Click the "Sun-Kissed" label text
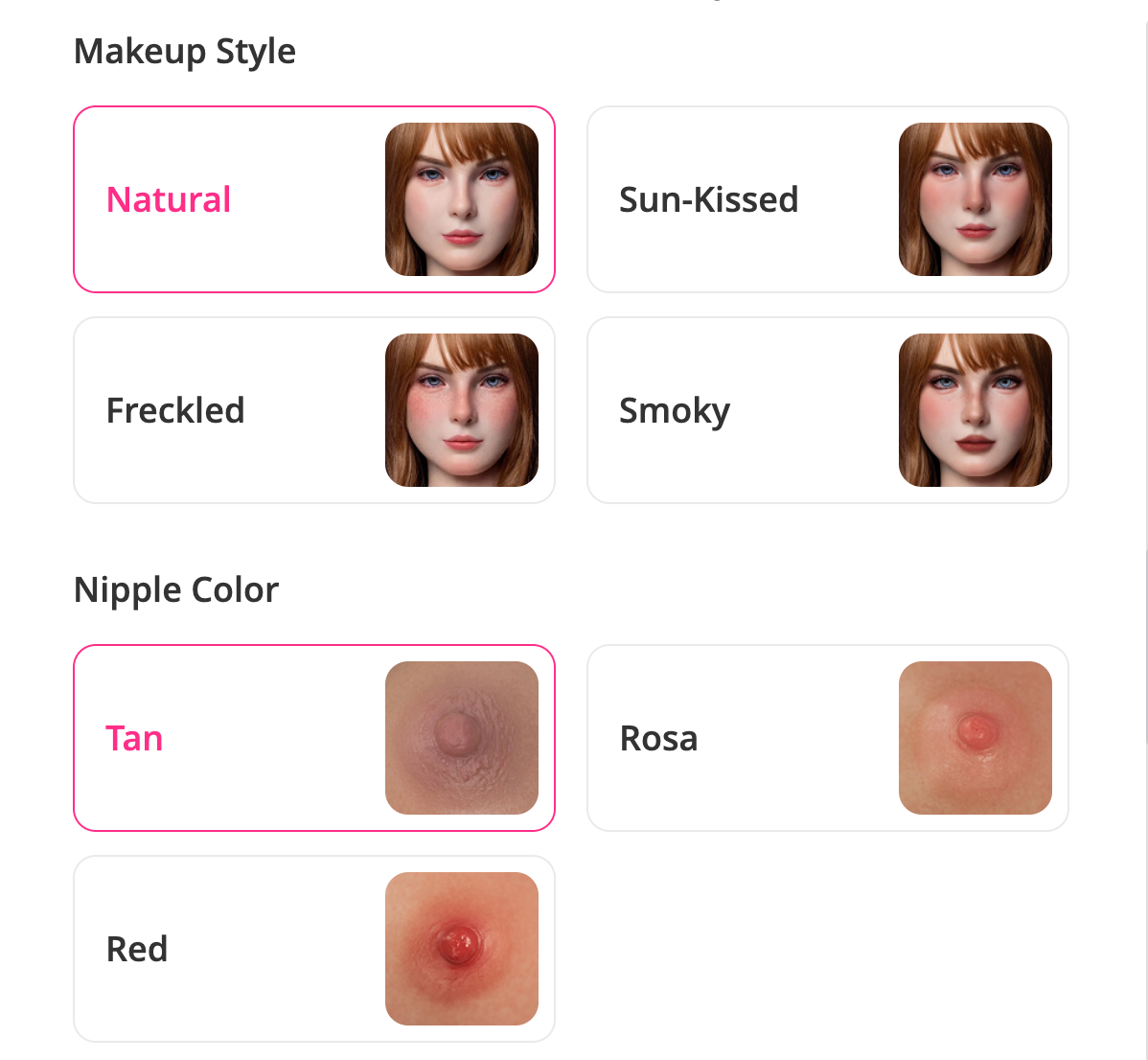 (x=709, y=200)
